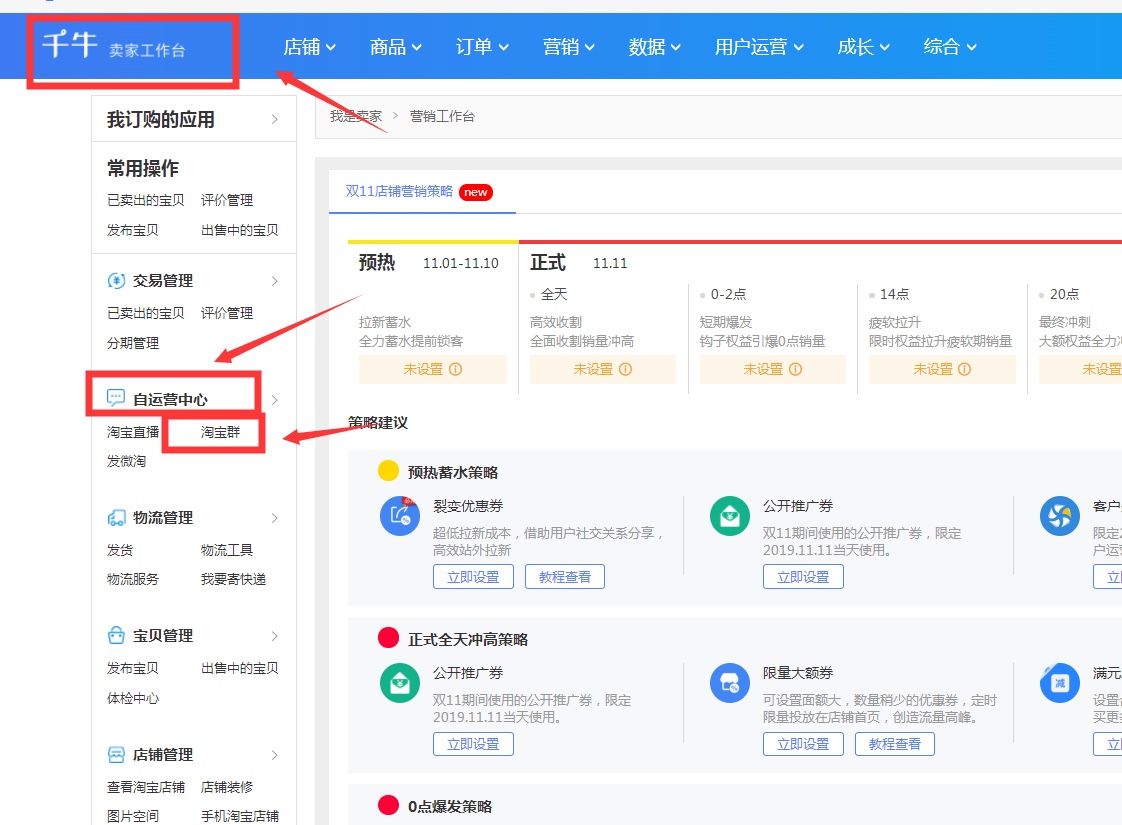Click 未设置 under 全天 高效收割
This screenshot has height=825, width=1122.
pyautogui.click(x=603, y=369)
